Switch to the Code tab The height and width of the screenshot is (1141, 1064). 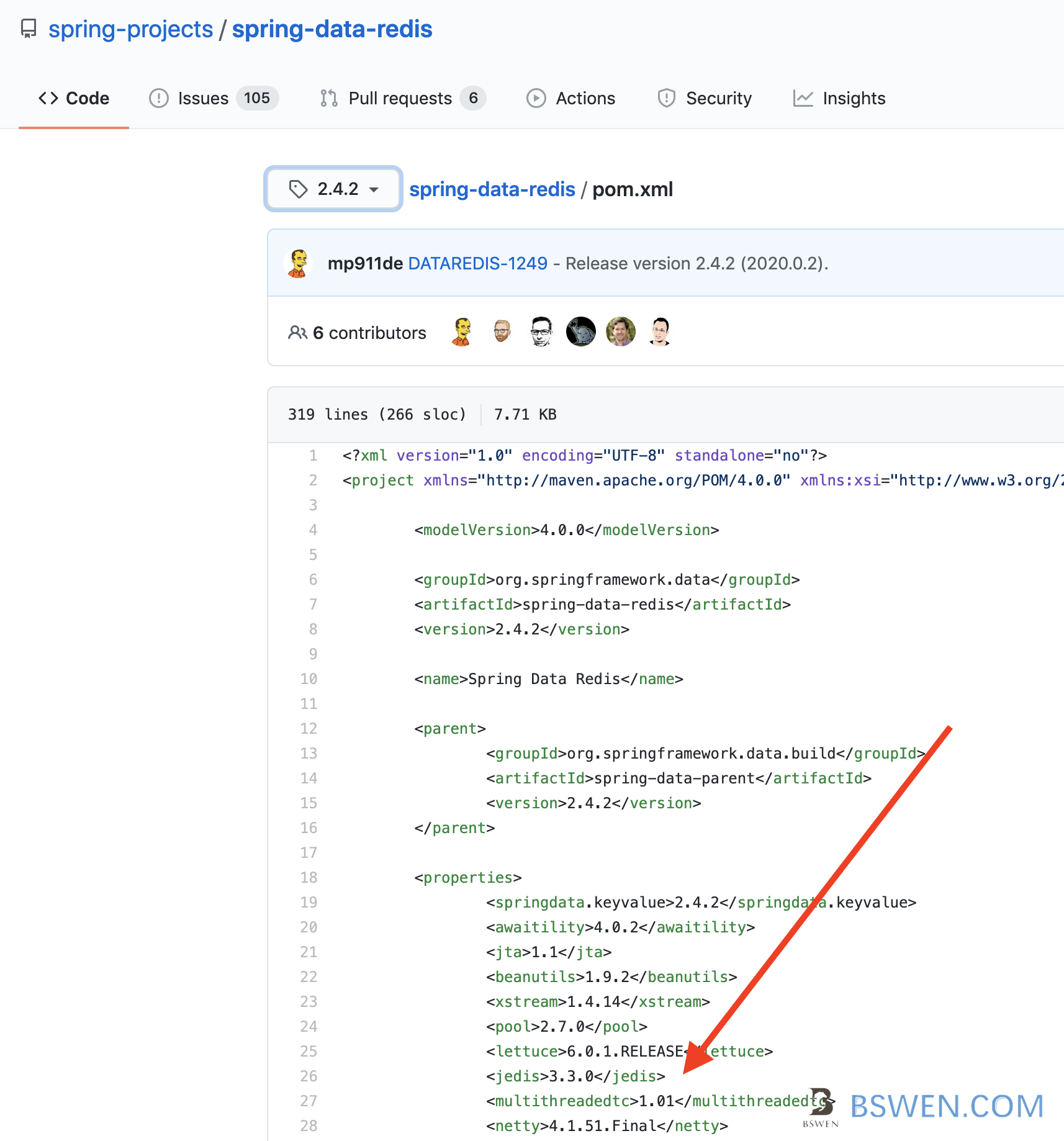tap(74, 98)
